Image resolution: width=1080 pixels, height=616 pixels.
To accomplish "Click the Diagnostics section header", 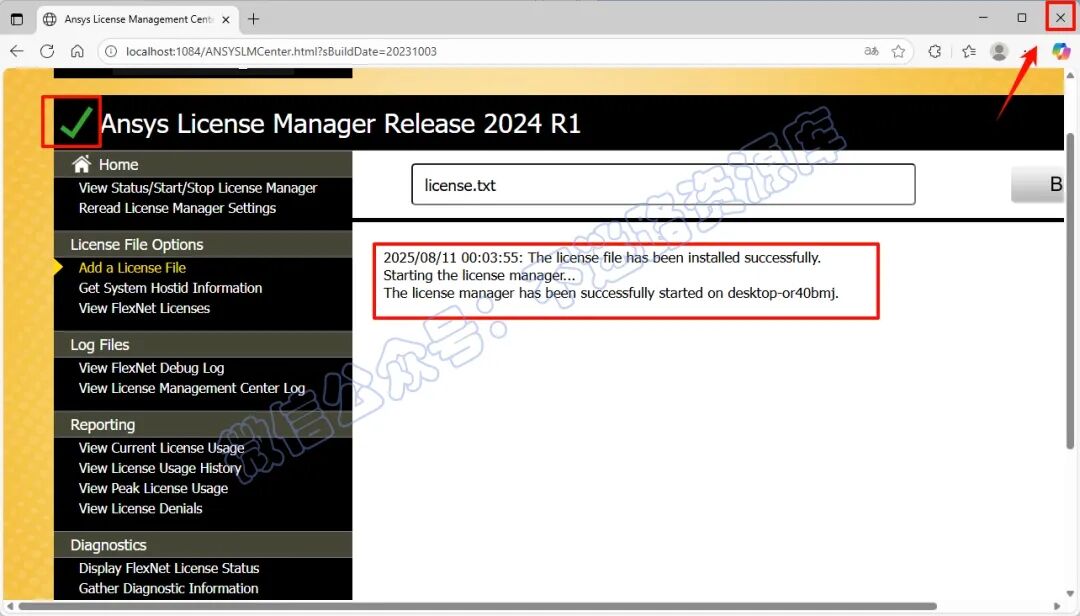I will (x=108, y=545).
